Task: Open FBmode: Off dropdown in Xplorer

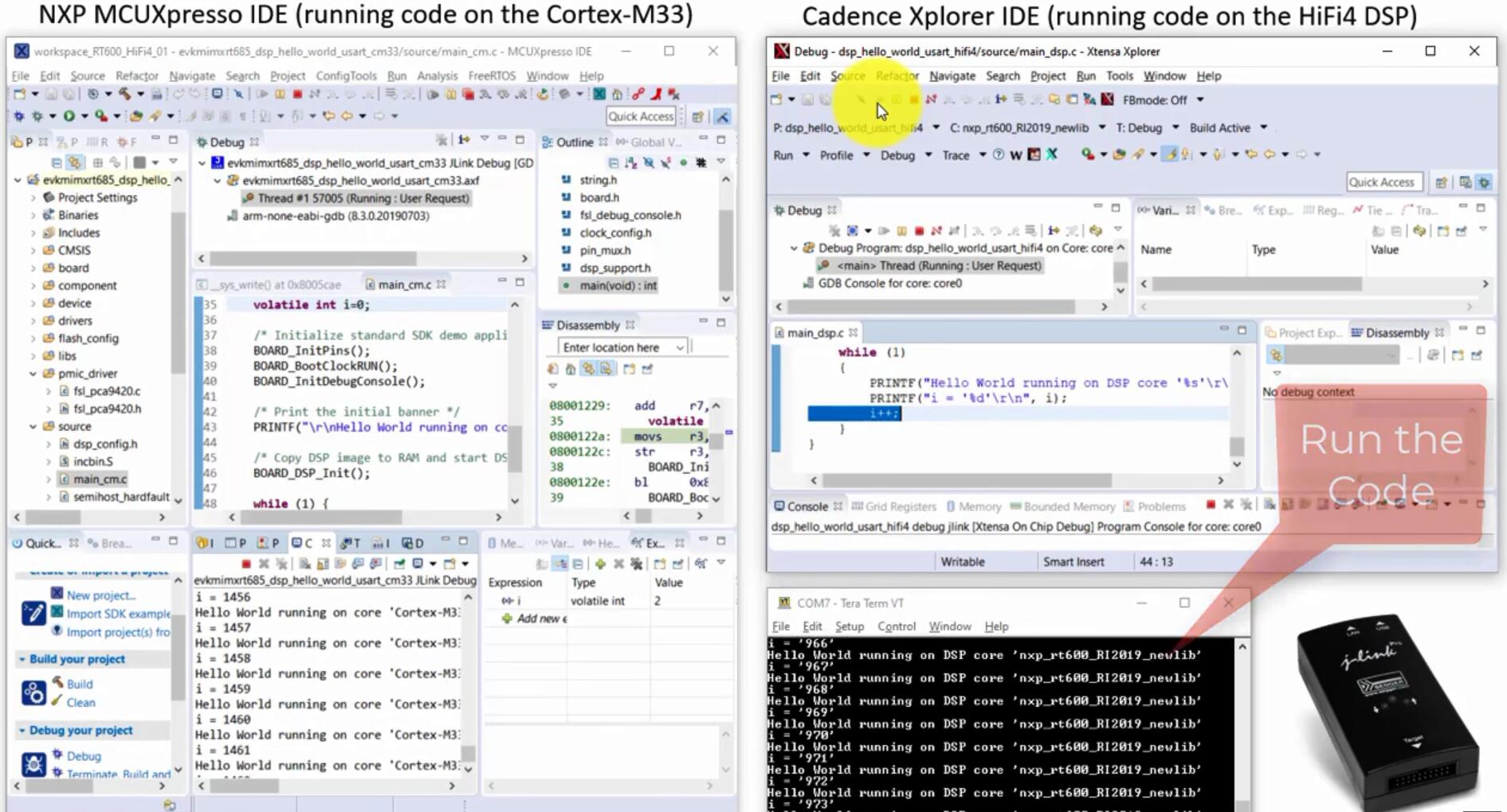Action: pyautogui.click(x=1200, y=100)
